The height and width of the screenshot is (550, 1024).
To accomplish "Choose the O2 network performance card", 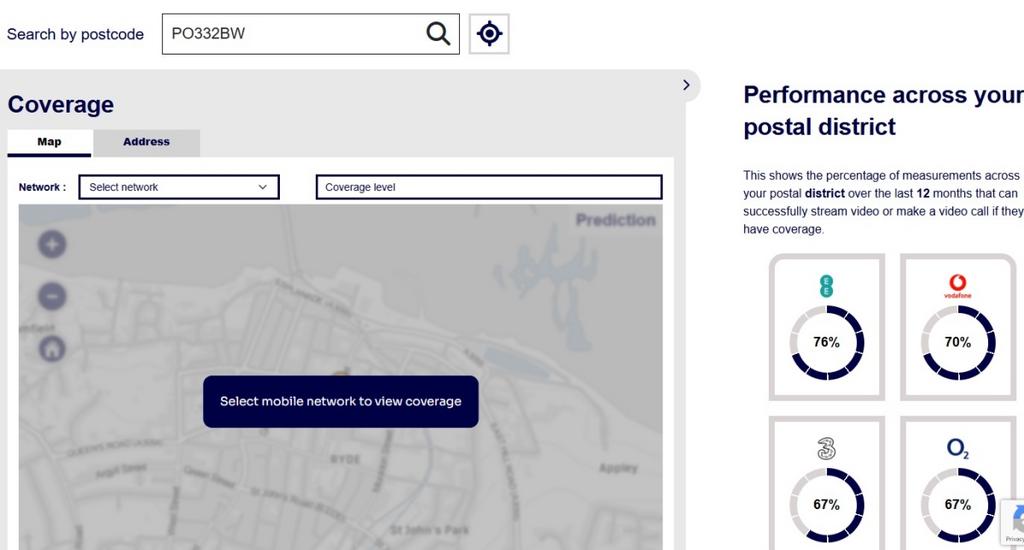I will point(957,484).
